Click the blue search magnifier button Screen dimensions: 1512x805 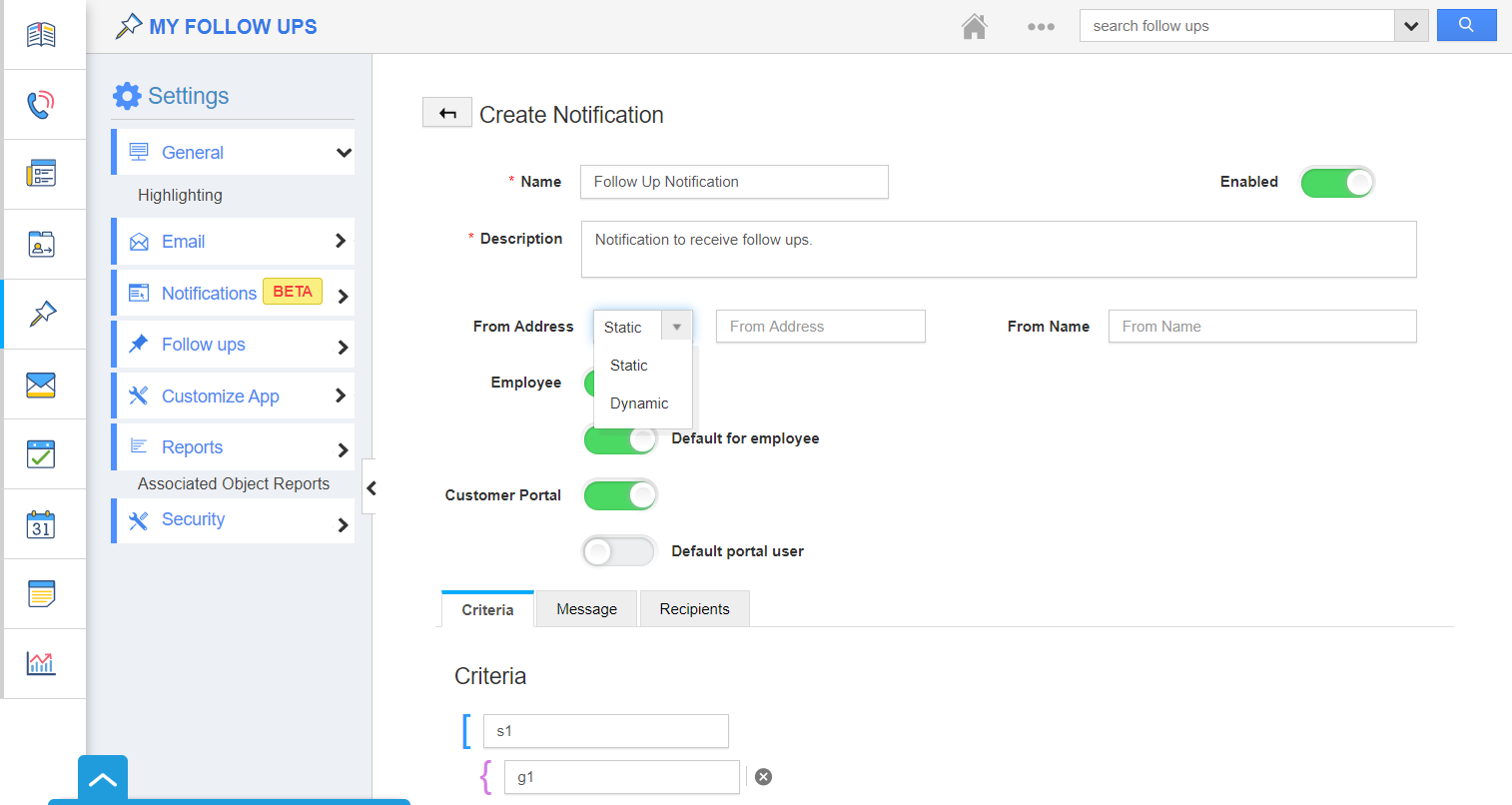[1465, 26]
